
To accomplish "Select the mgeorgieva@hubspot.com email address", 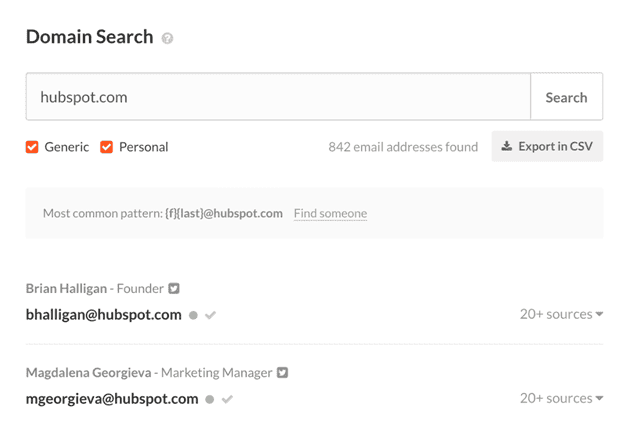I will 112,399.
